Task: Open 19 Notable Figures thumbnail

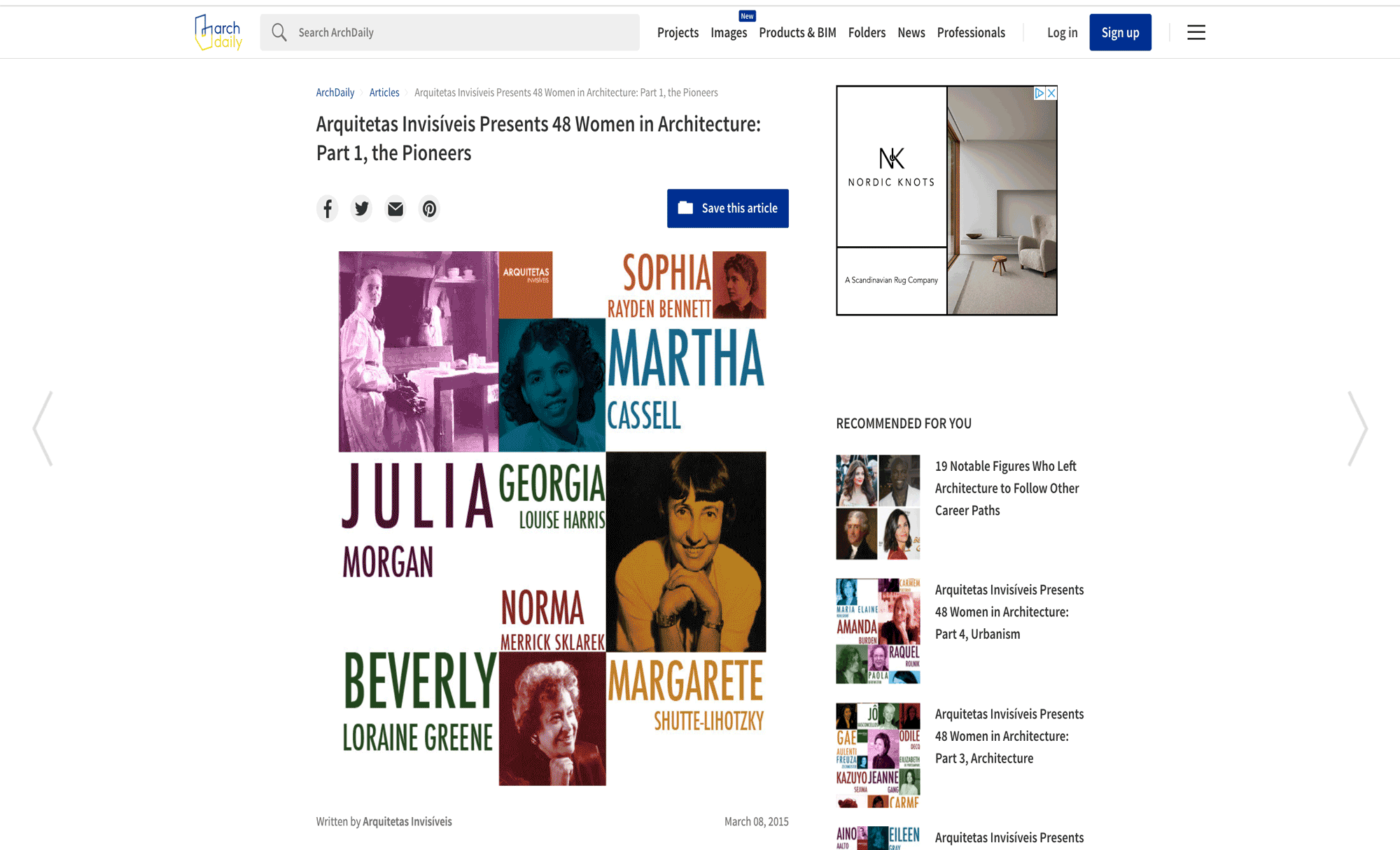Action: coord(878,507)
